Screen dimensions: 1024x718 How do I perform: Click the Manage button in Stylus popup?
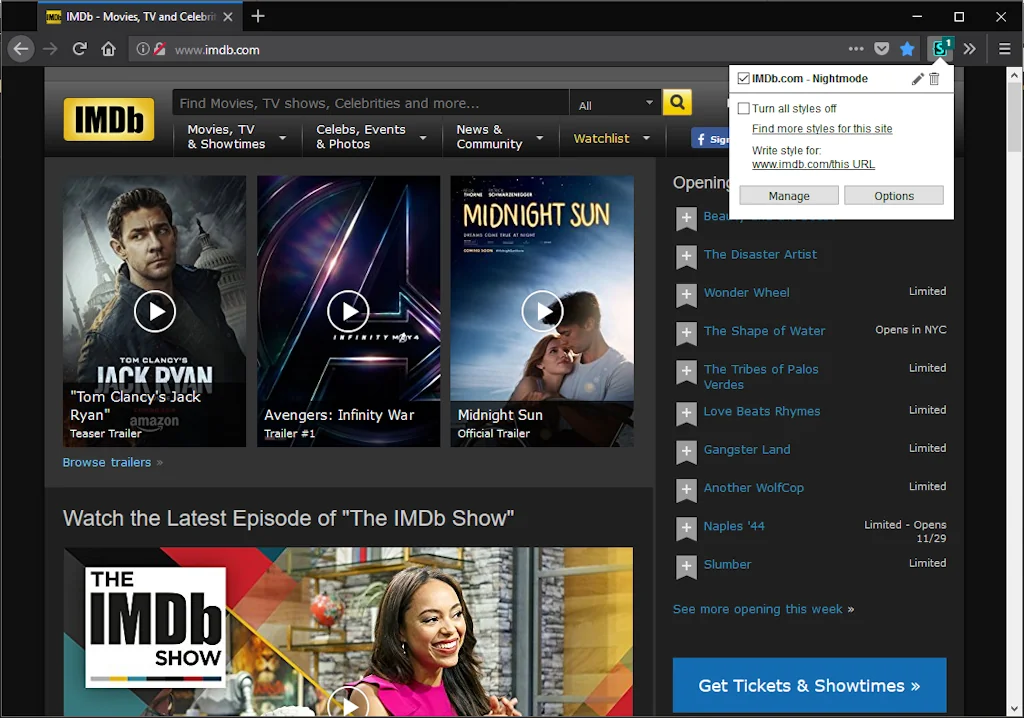pyautogui.click(x=789, y=196)
